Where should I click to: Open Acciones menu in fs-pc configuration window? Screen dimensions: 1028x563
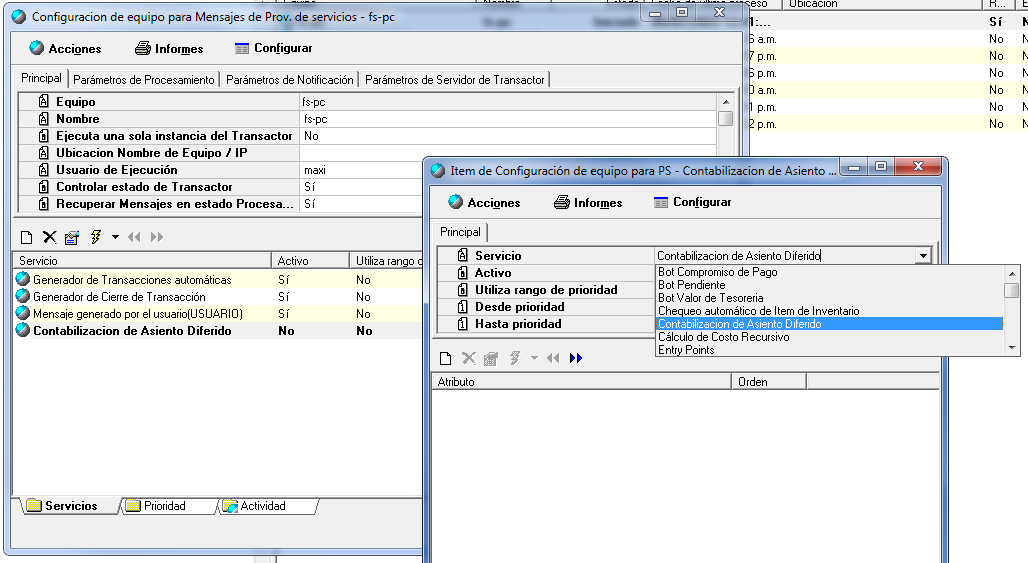[65, 49]
